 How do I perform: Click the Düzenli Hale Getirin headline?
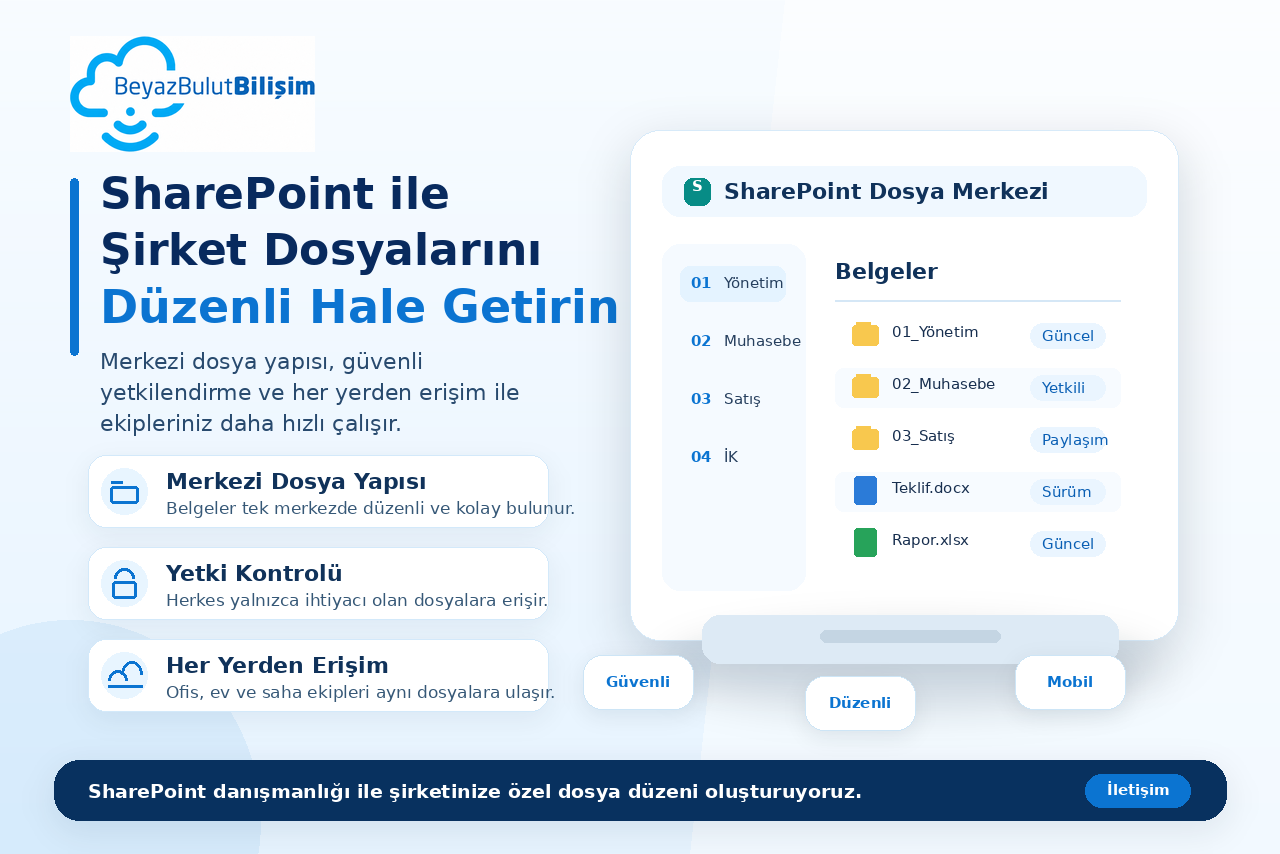pos(360,308)
